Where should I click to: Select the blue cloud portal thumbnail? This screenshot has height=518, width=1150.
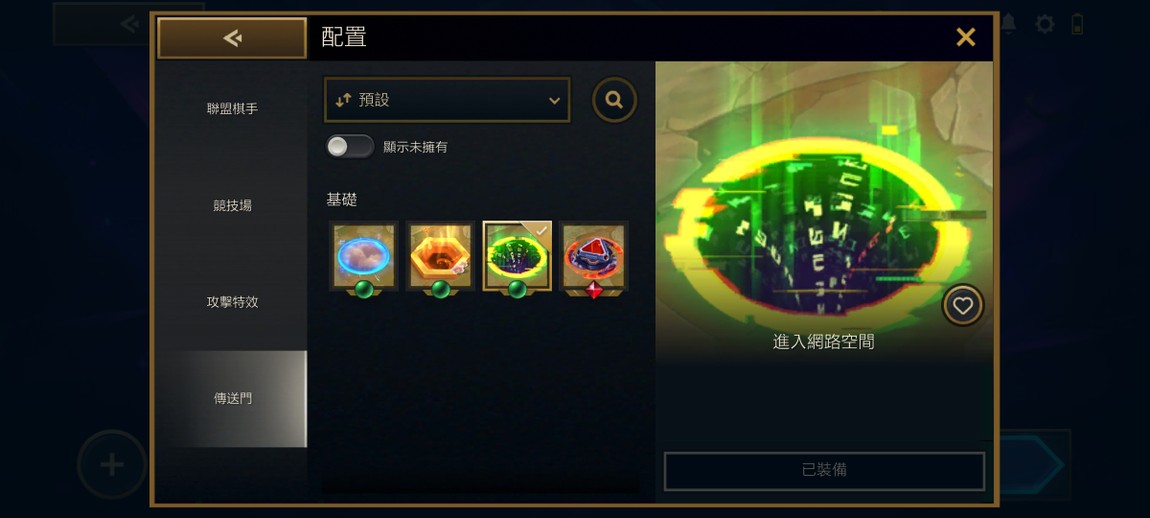364,257
